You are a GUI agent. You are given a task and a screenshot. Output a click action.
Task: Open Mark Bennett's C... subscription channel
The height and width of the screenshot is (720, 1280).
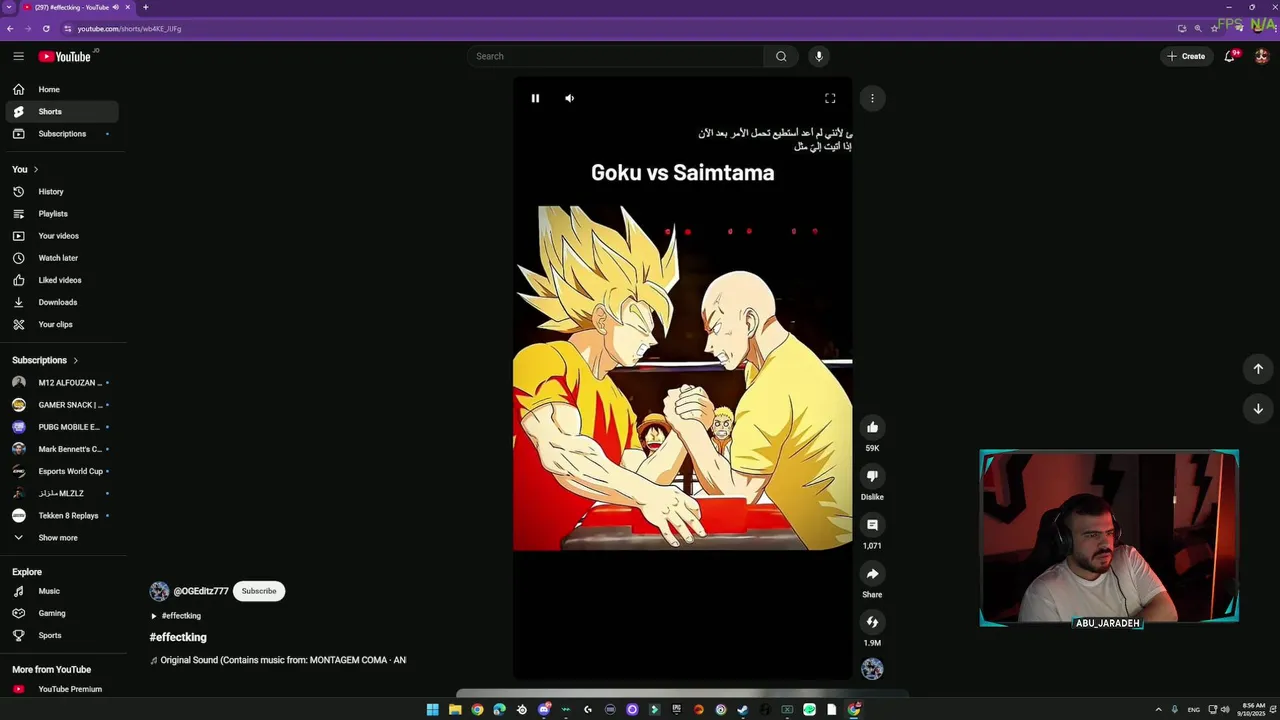click(62, 449)
